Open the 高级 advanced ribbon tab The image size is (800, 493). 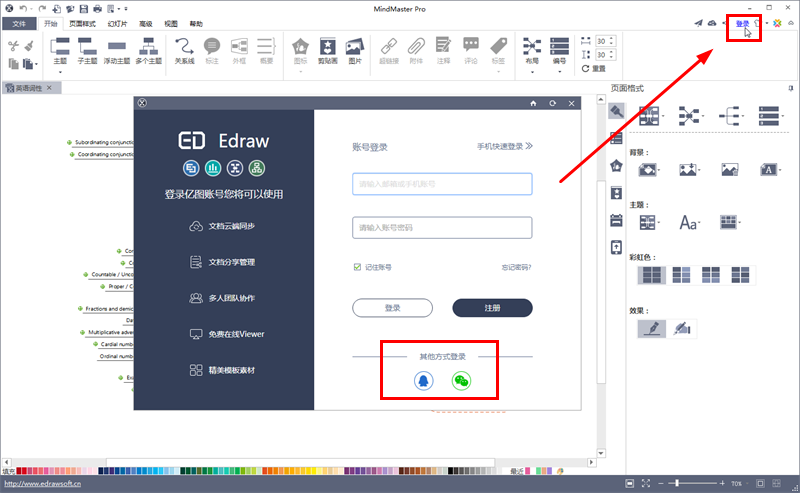pyautogui.click(x=146, y=23)
